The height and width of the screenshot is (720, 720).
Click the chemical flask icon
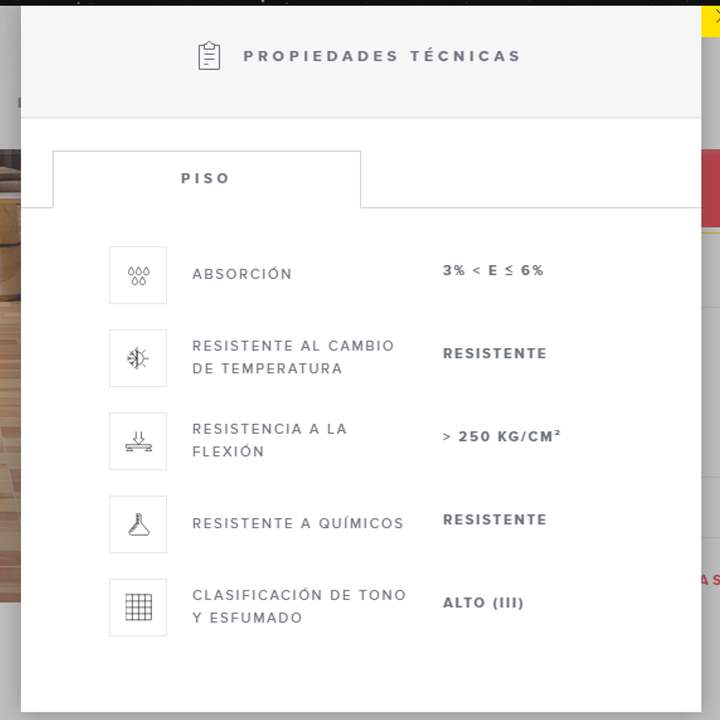[138, 524]
